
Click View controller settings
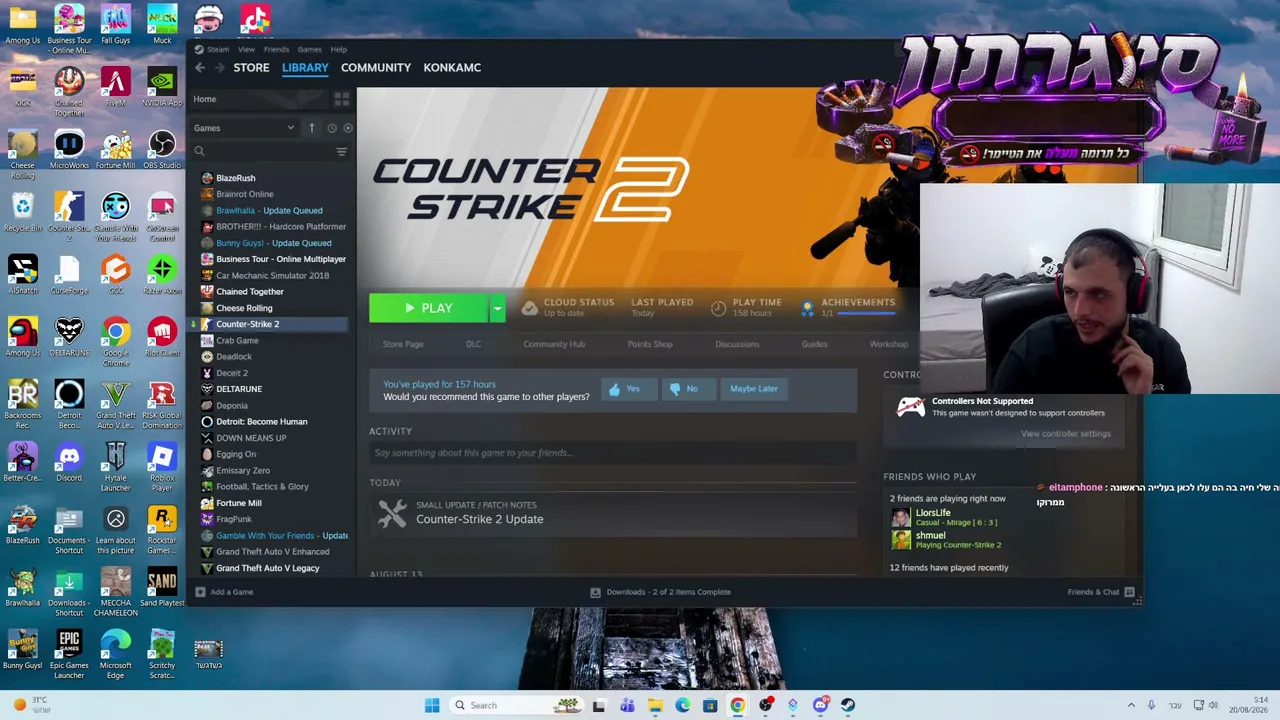coord(1066,434)
